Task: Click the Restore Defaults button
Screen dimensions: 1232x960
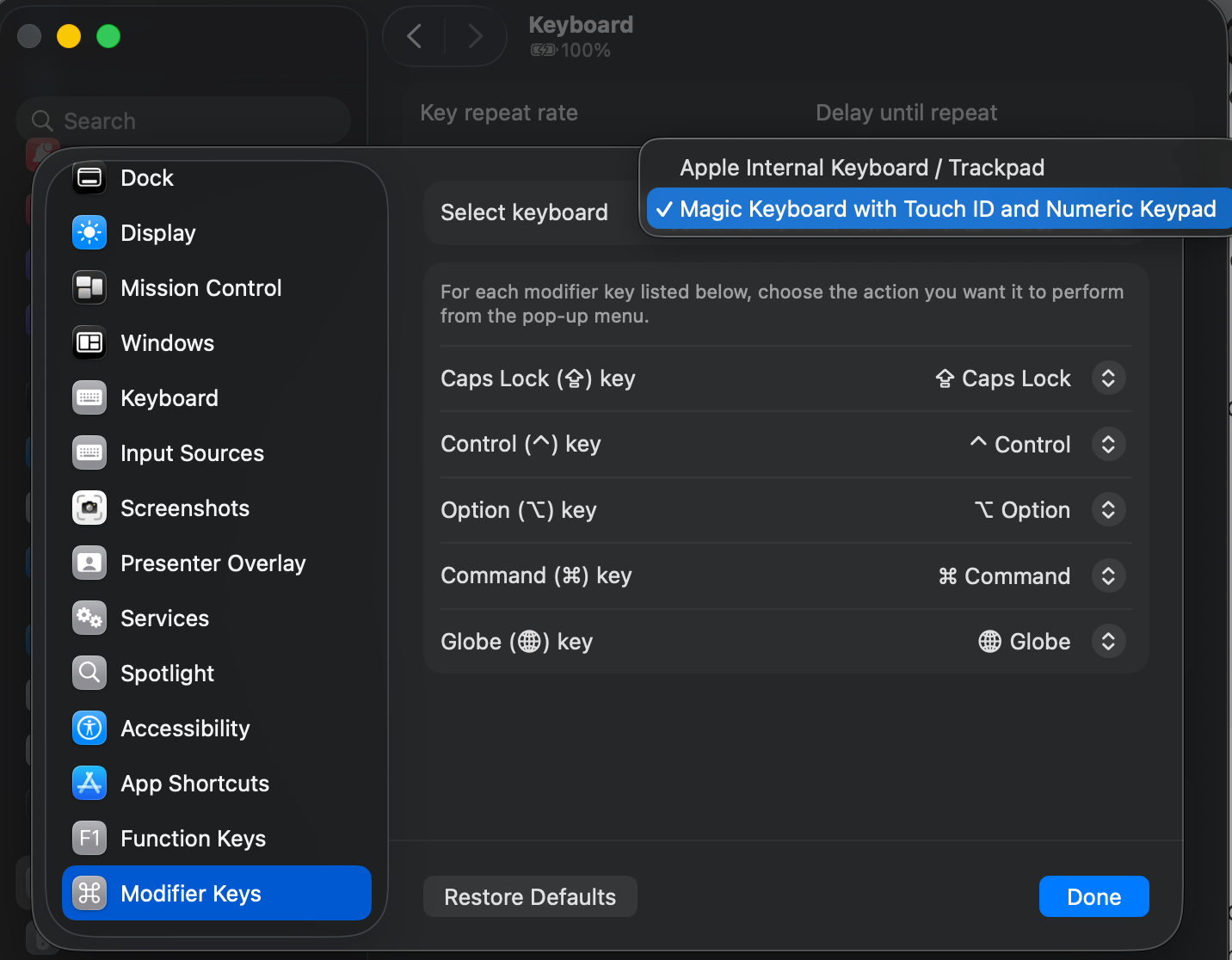Action: point(530,897)
